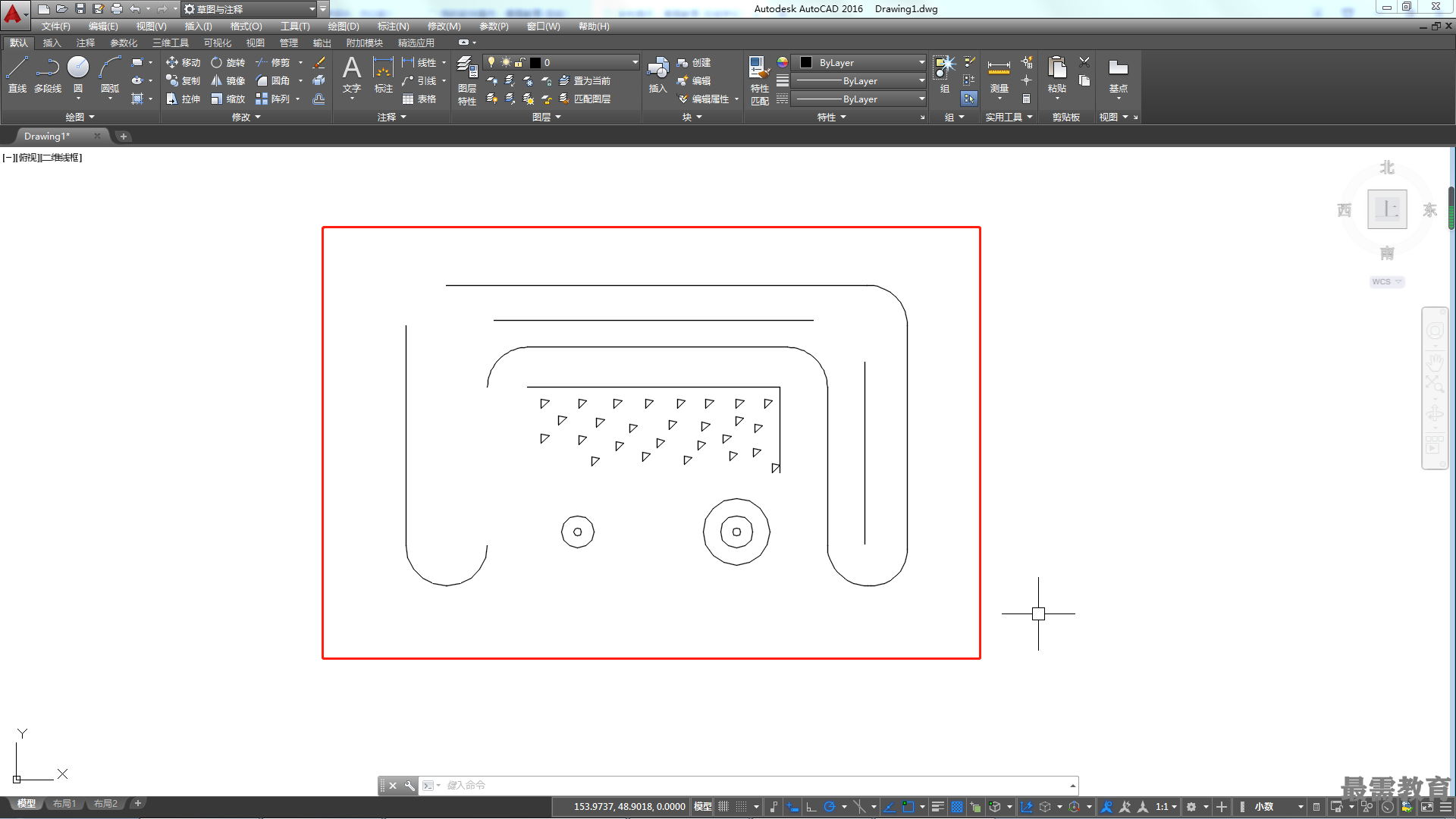Open the Format menu 格式(O)
Viewport: 1456px width, 819px height.
[246, 27]
